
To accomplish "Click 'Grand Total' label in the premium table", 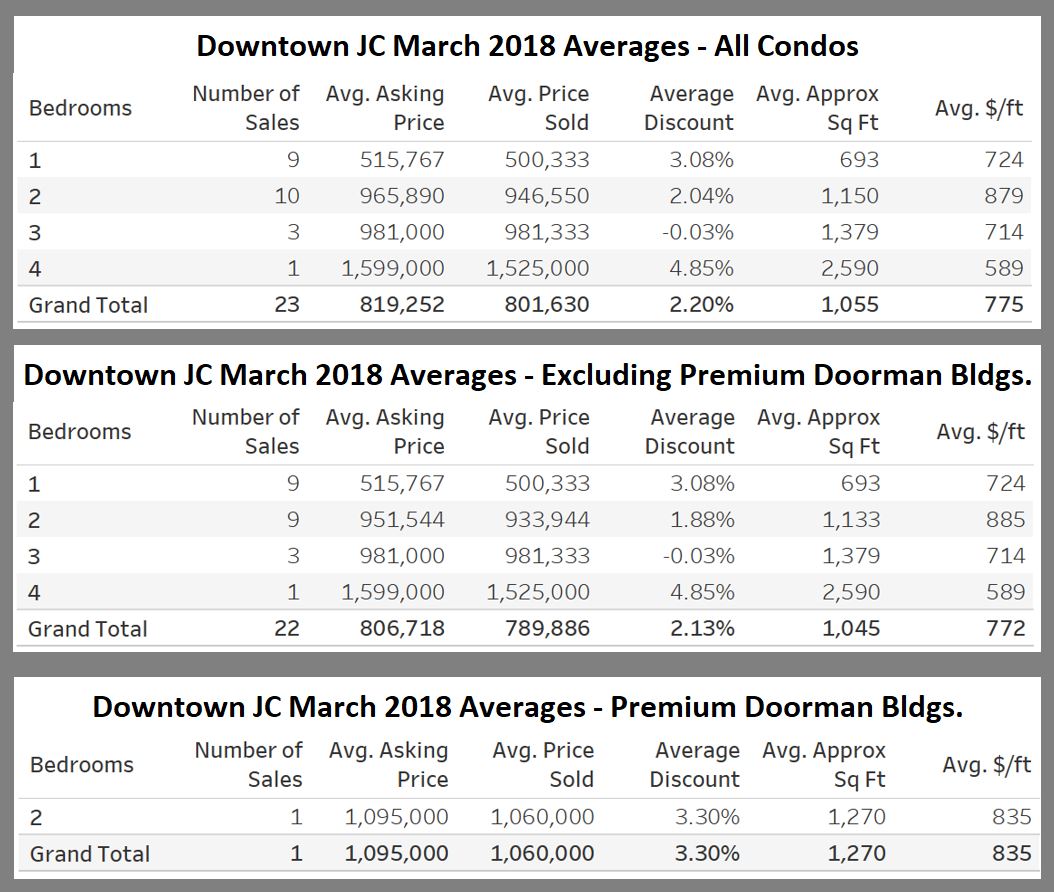I will (x=90, y=854).
